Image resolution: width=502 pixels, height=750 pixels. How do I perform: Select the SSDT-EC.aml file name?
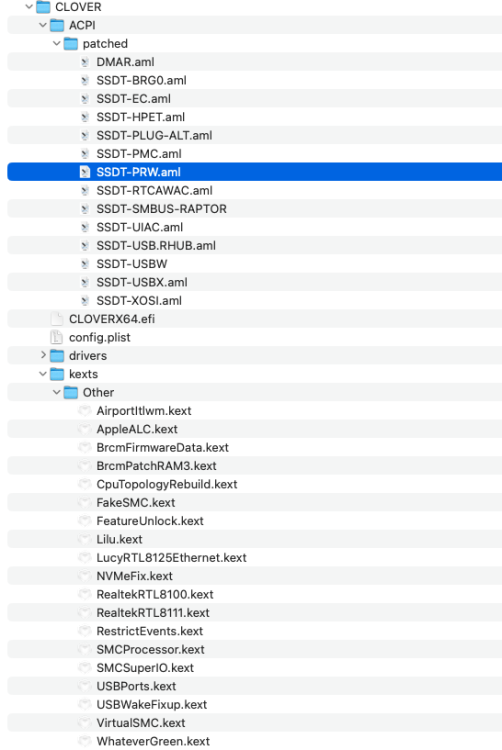133,99
